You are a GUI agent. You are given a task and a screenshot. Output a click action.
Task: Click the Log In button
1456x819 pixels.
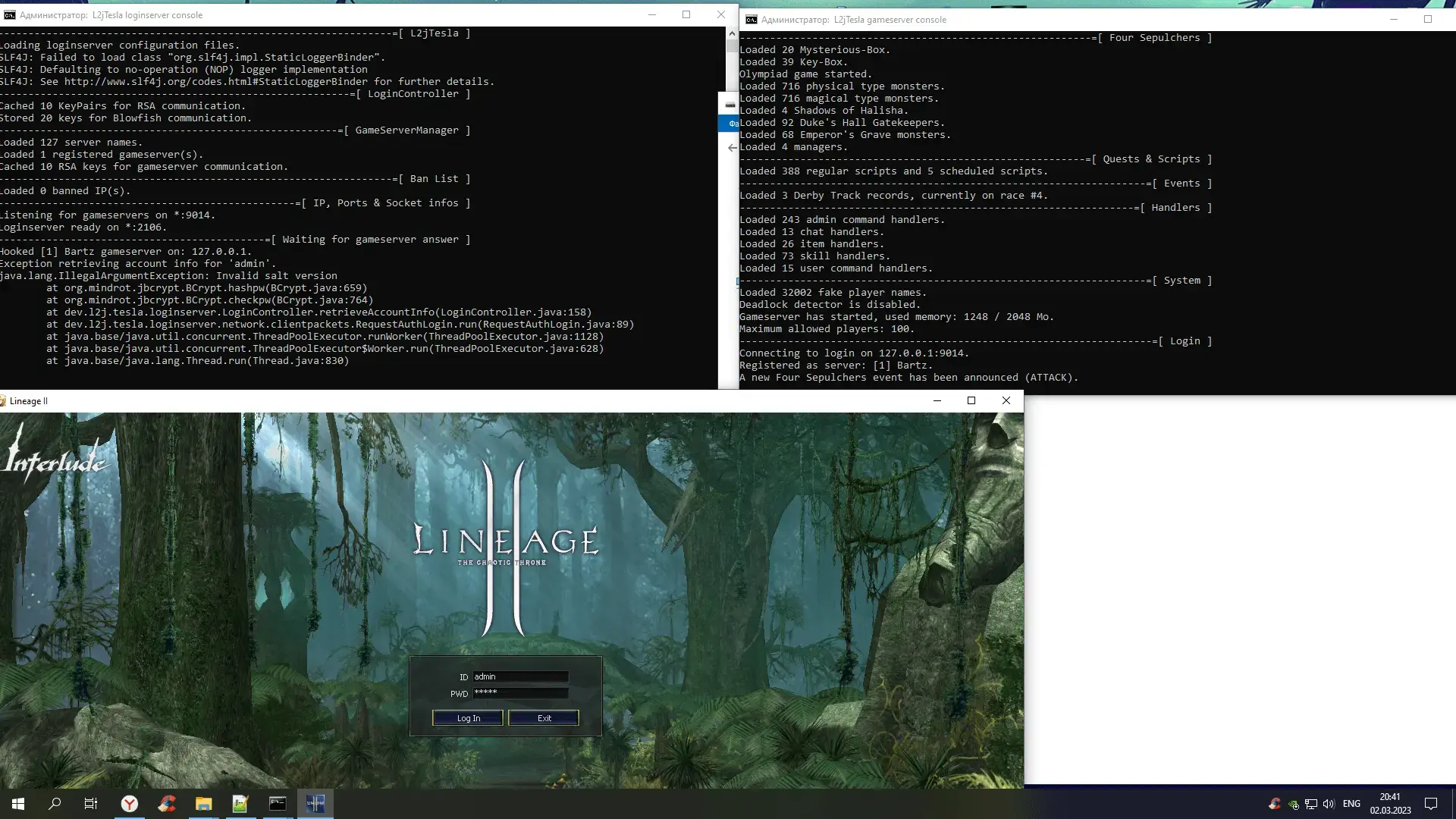click(x=468, y=718)
